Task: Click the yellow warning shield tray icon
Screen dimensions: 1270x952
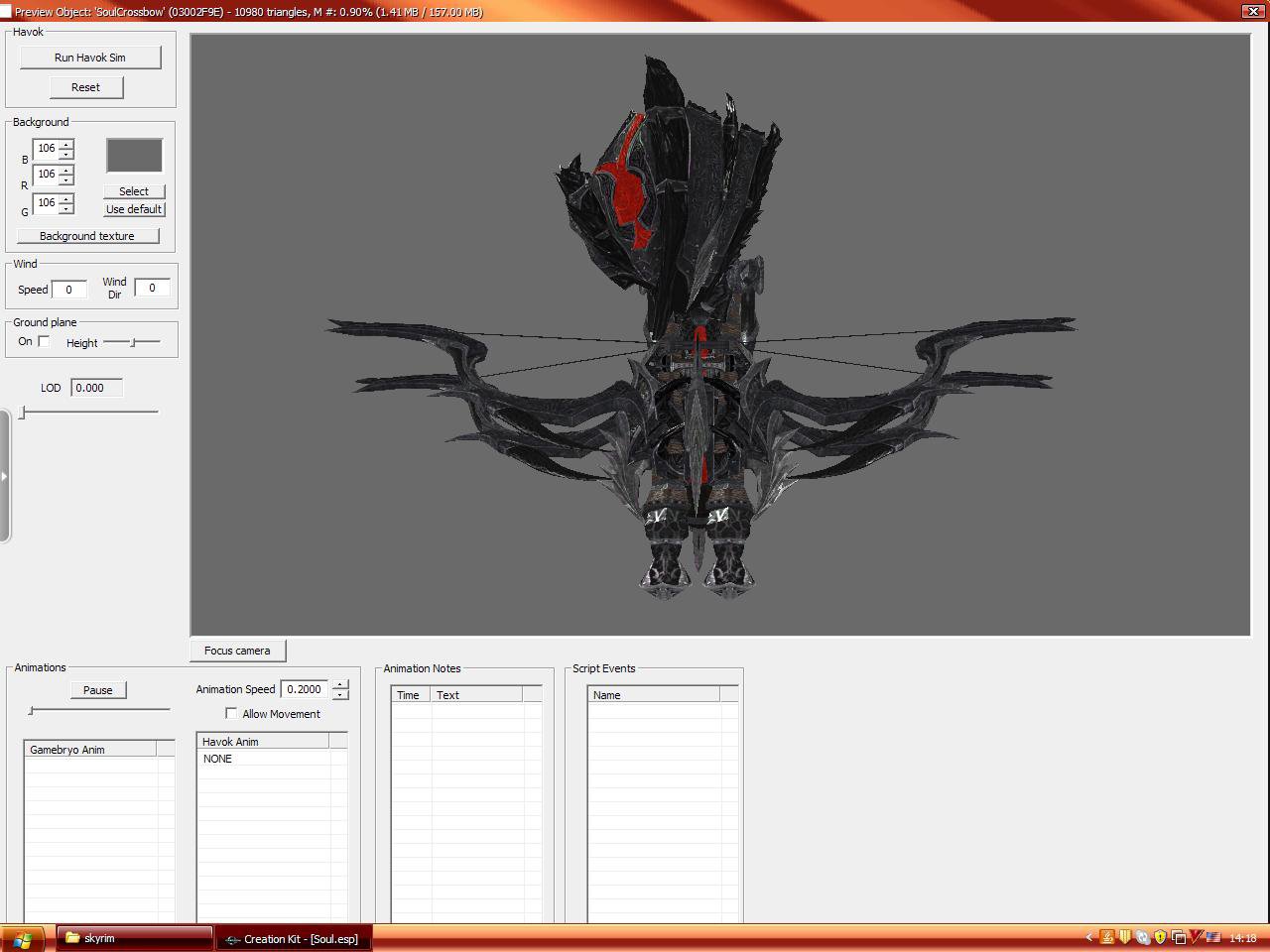Action: coord(1160,937)
